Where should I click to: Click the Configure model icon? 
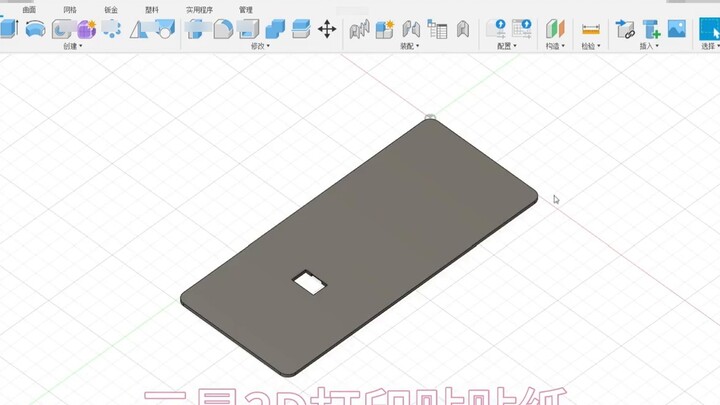pyautogui.click(x=497, y=29)
